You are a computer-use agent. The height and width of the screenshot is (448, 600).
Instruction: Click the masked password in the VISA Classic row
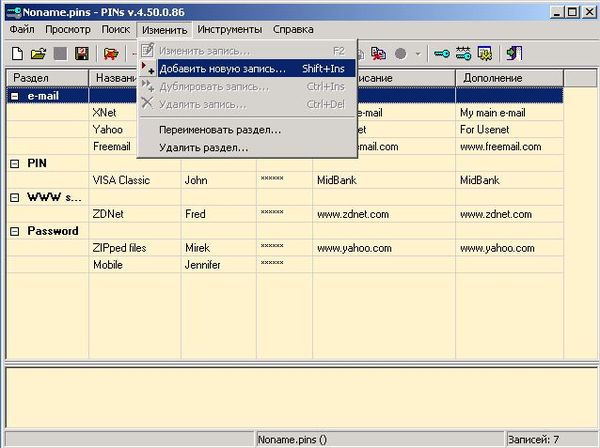(272, 179)
